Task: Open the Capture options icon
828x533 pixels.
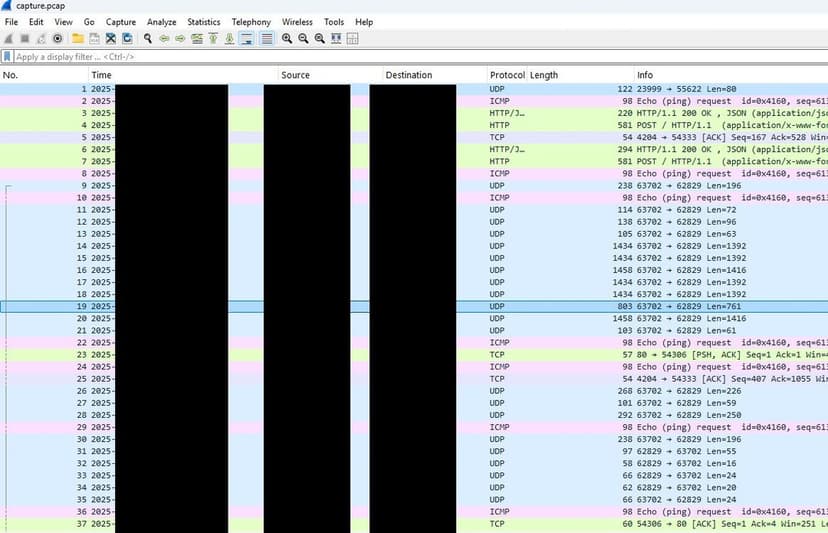Action: click(58, 39)
